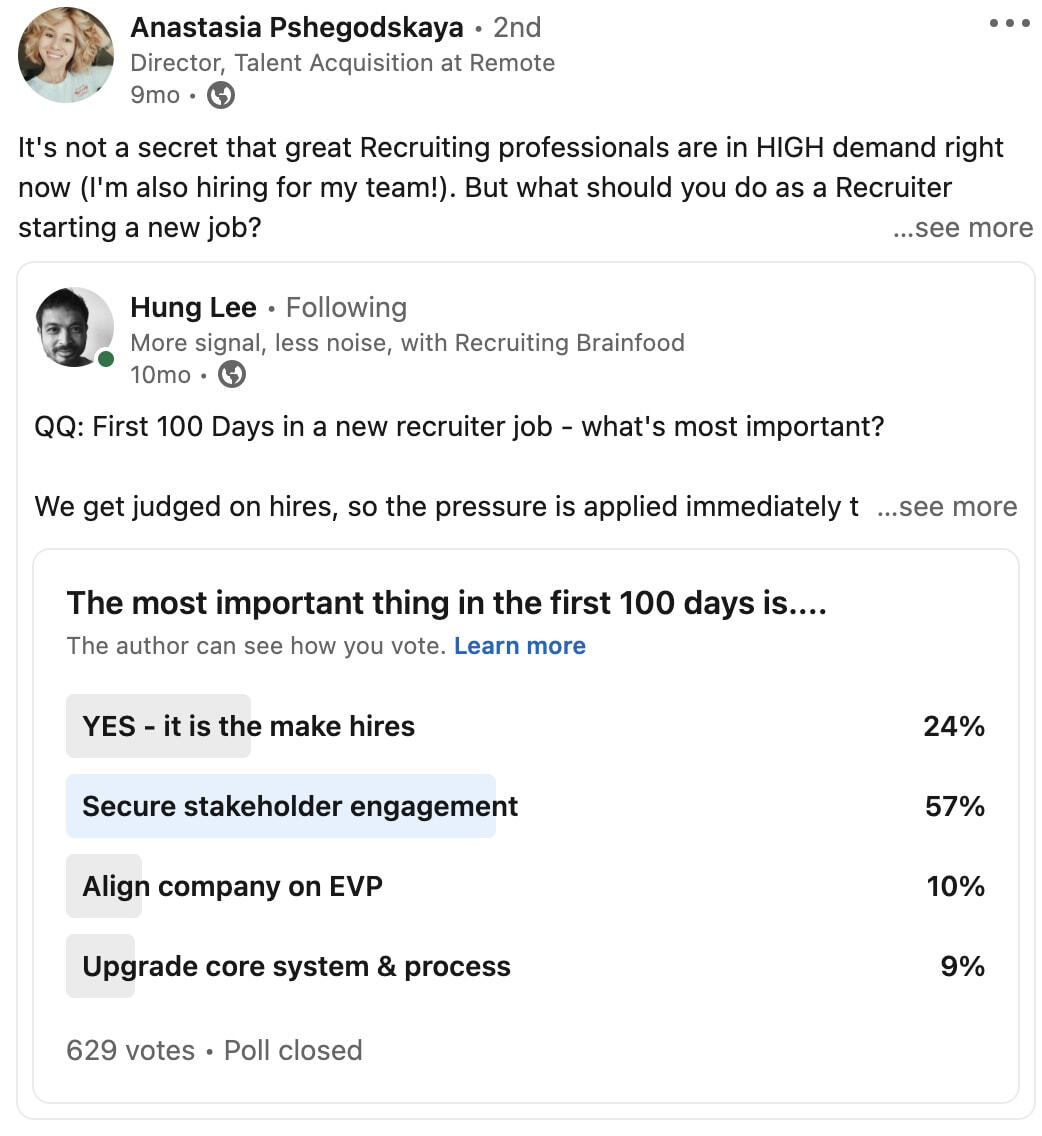Image resolution: width=1042 pixels, height=1136 pixels.
Task: Click the 2nd connection degree indicator
Action: pos(516,27)
